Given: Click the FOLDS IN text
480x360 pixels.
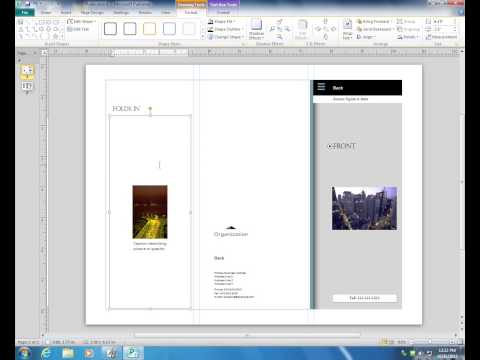Looking at the screenshot, I should 126,109.
